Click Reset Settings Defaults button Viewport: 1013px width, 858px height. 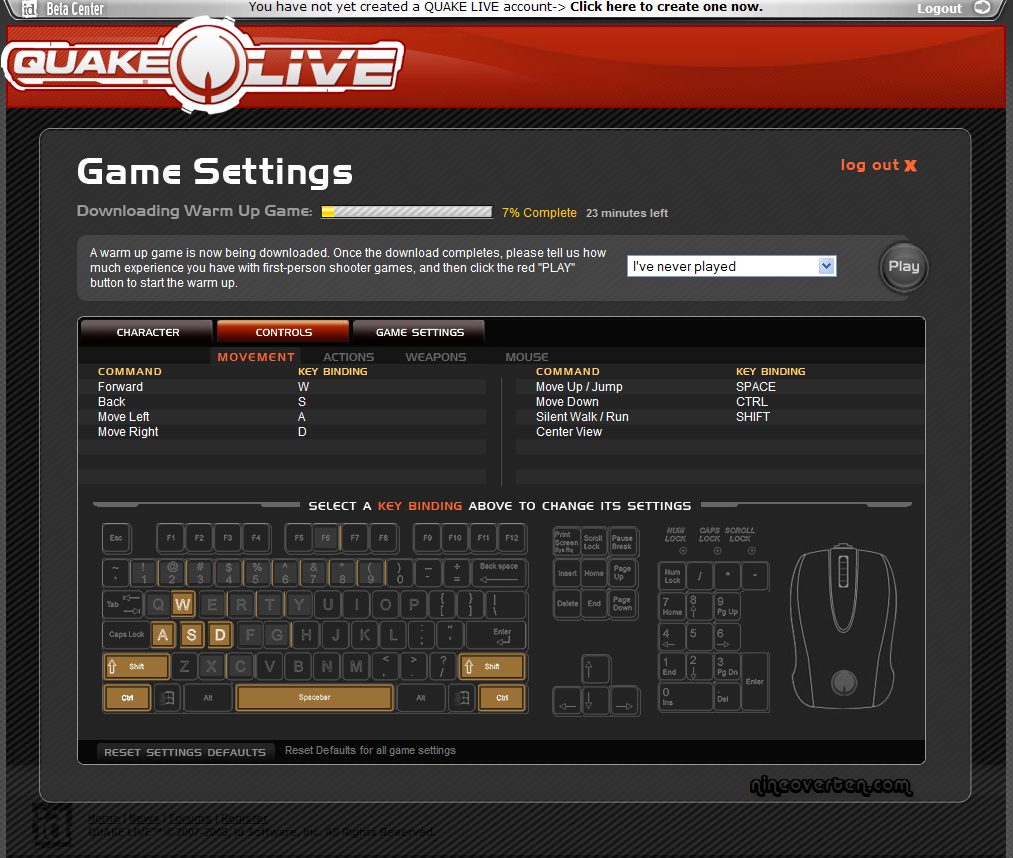(185, 752)
